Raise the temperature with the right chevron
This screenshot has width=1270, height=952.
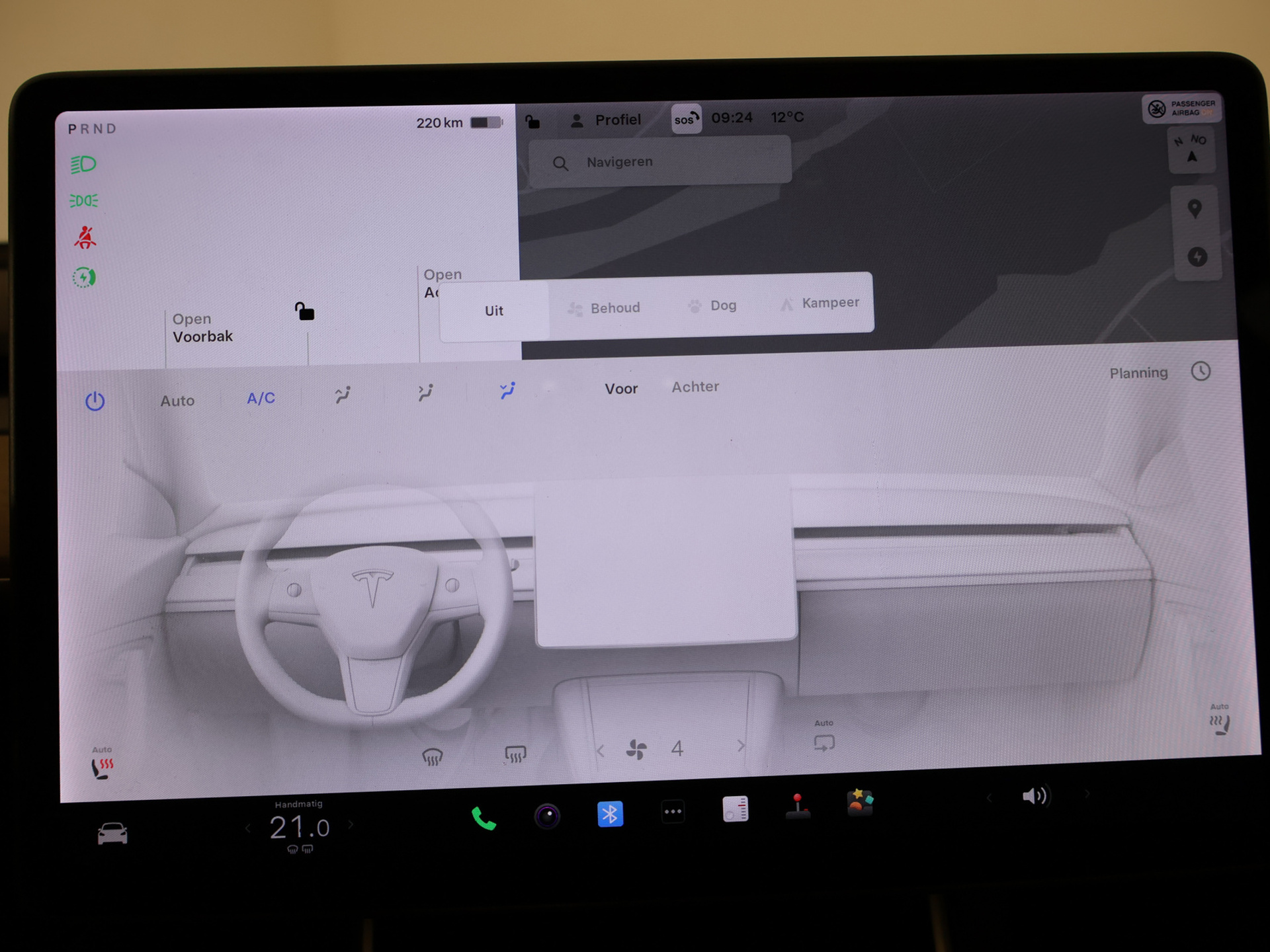coord(351,824)
